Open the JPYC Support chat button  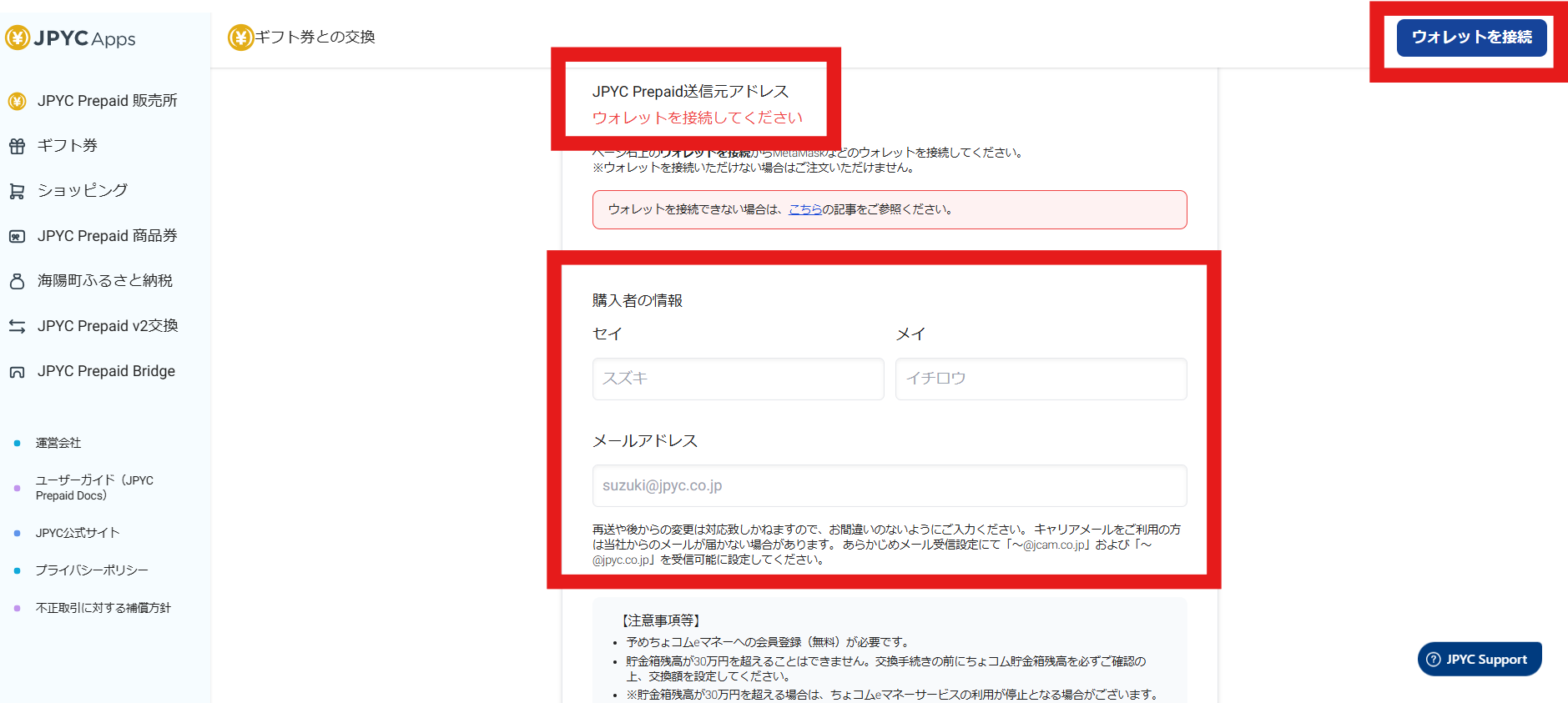point(1479,659)
